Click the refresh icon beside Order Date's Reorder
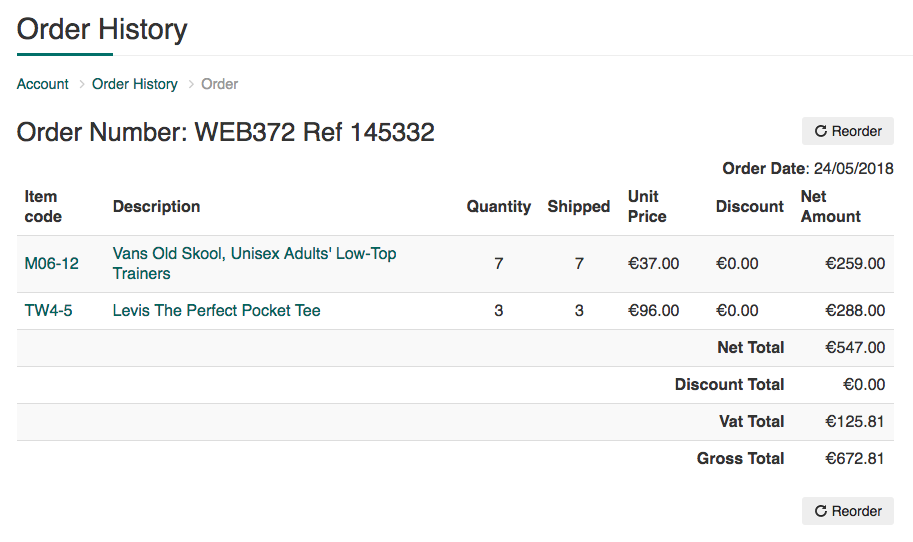Image resolution: width=913 pixels, height=542 pixels. (821, 131)
